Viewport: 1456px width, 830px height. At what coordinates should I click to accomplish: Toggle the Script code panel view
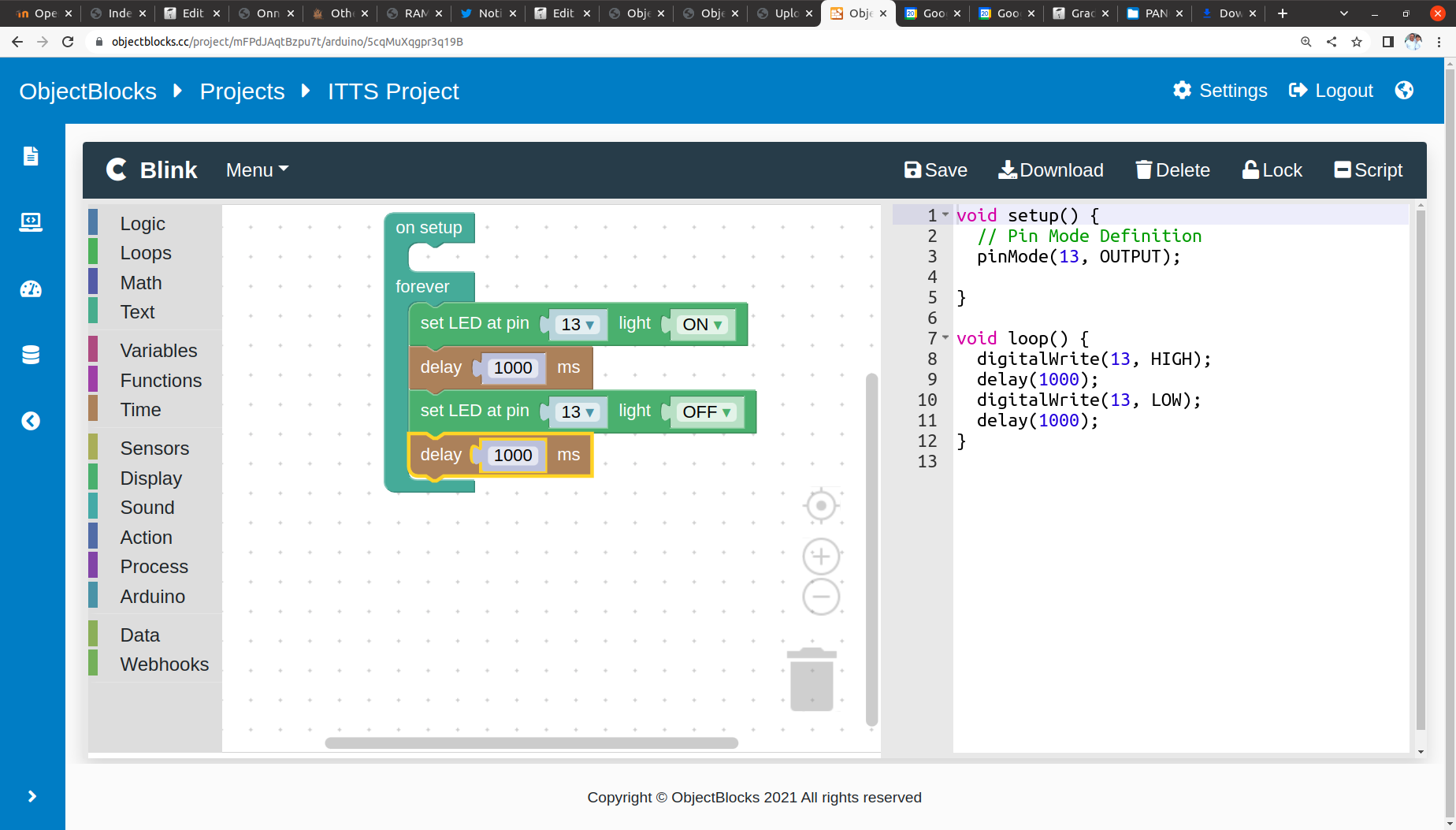1368,170
